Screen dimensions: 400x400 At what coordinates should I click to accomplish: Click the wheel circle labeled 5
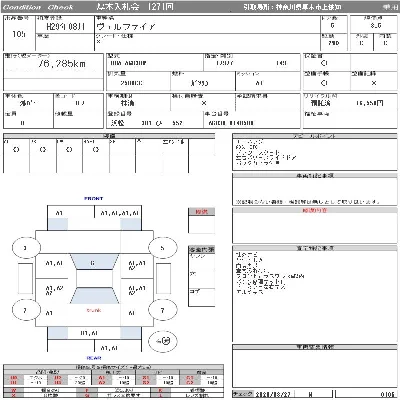coord(162,248)
